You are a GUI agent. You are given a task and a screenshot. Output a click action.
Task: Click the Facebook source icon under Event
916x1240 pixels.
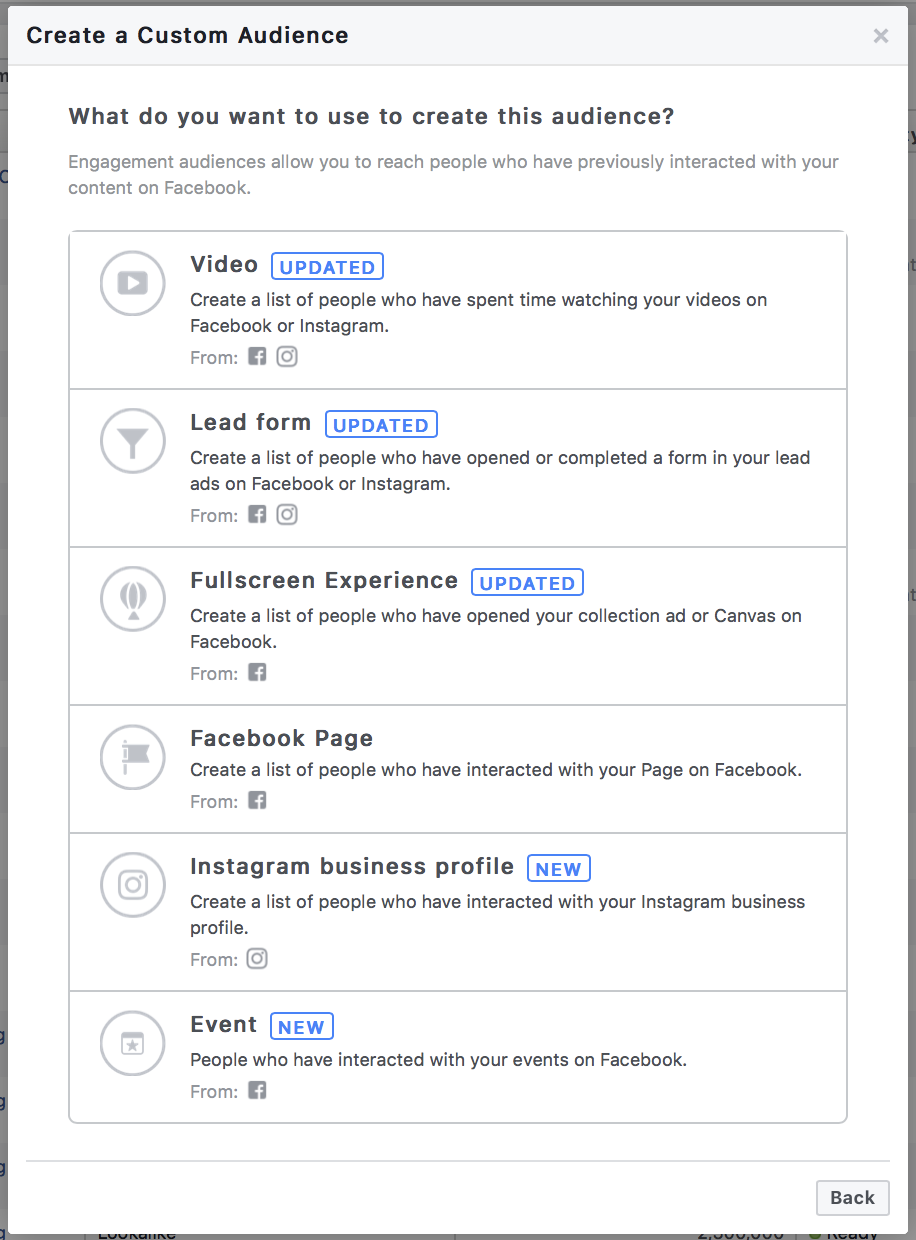click(257, 1090)
